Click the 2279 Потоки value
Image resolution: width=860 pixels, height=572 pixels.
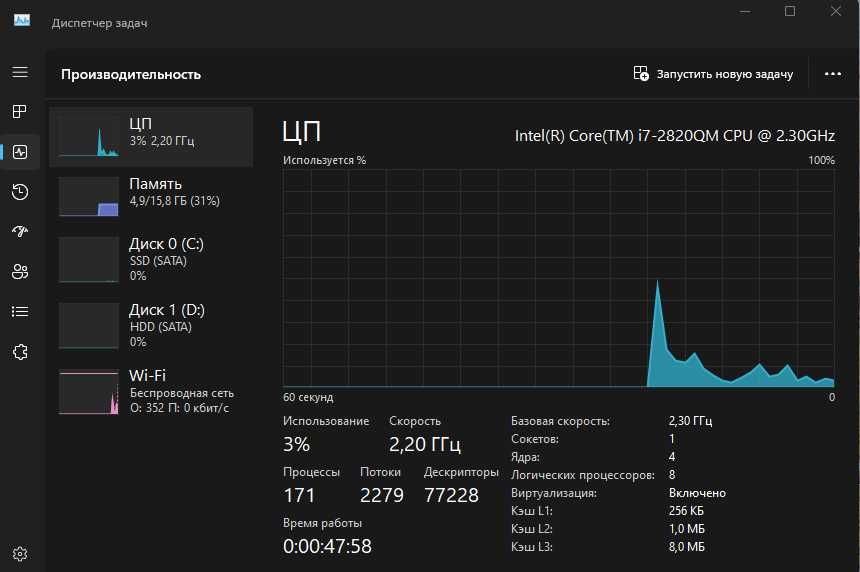pyautogui.click(x=381, y=495)
